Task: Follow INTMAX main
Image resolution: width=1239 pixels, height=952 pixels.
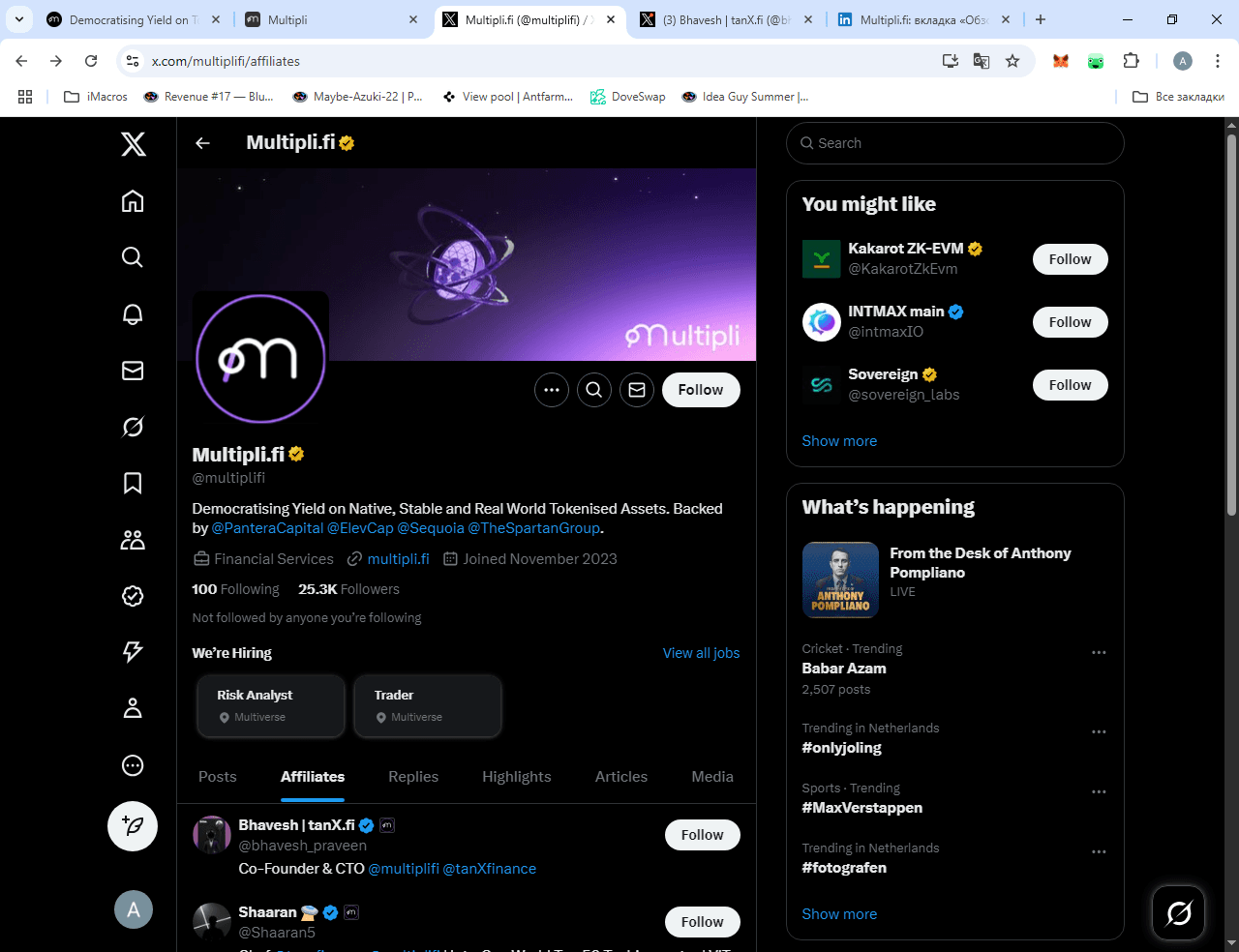Action: coord(1070,322)
